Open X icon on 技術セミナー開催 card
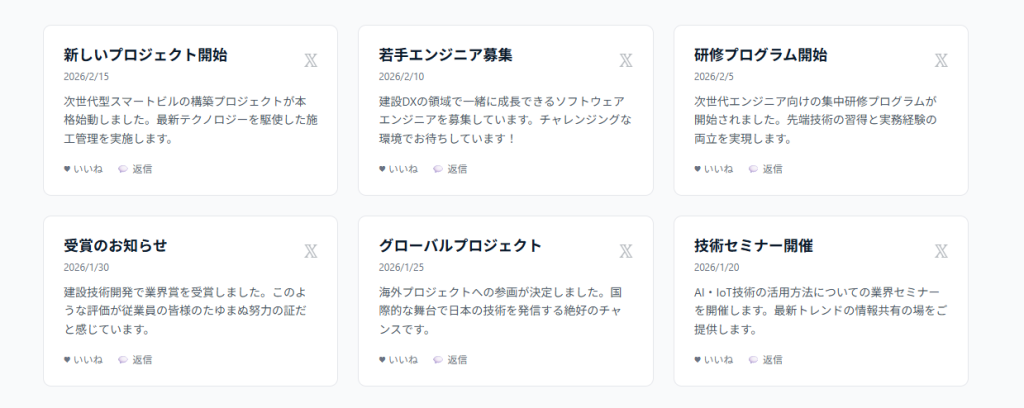This screenshot has width=1024, height=408. point(941,251)
